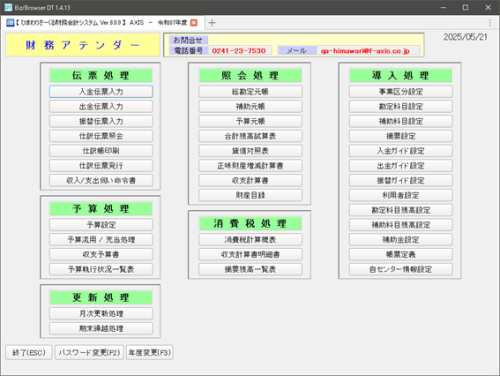Open 予算元帳
Image resolution: width=500 pixels, height=376 pixels.
pyautogui.click(x=250, y=121)
